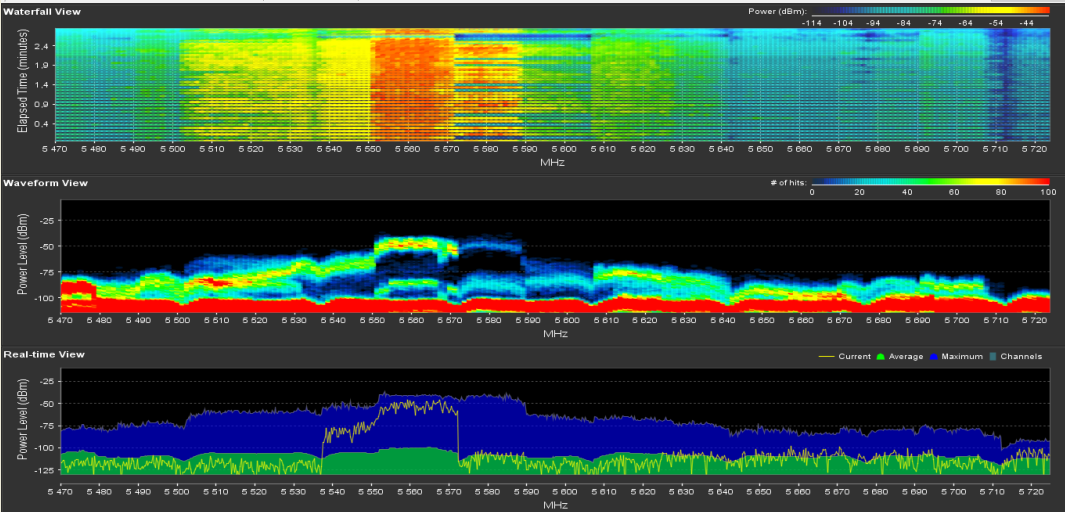Select the Real-time View panel title
Viewport: 1065px width, 512px height.
coord(45,354)
